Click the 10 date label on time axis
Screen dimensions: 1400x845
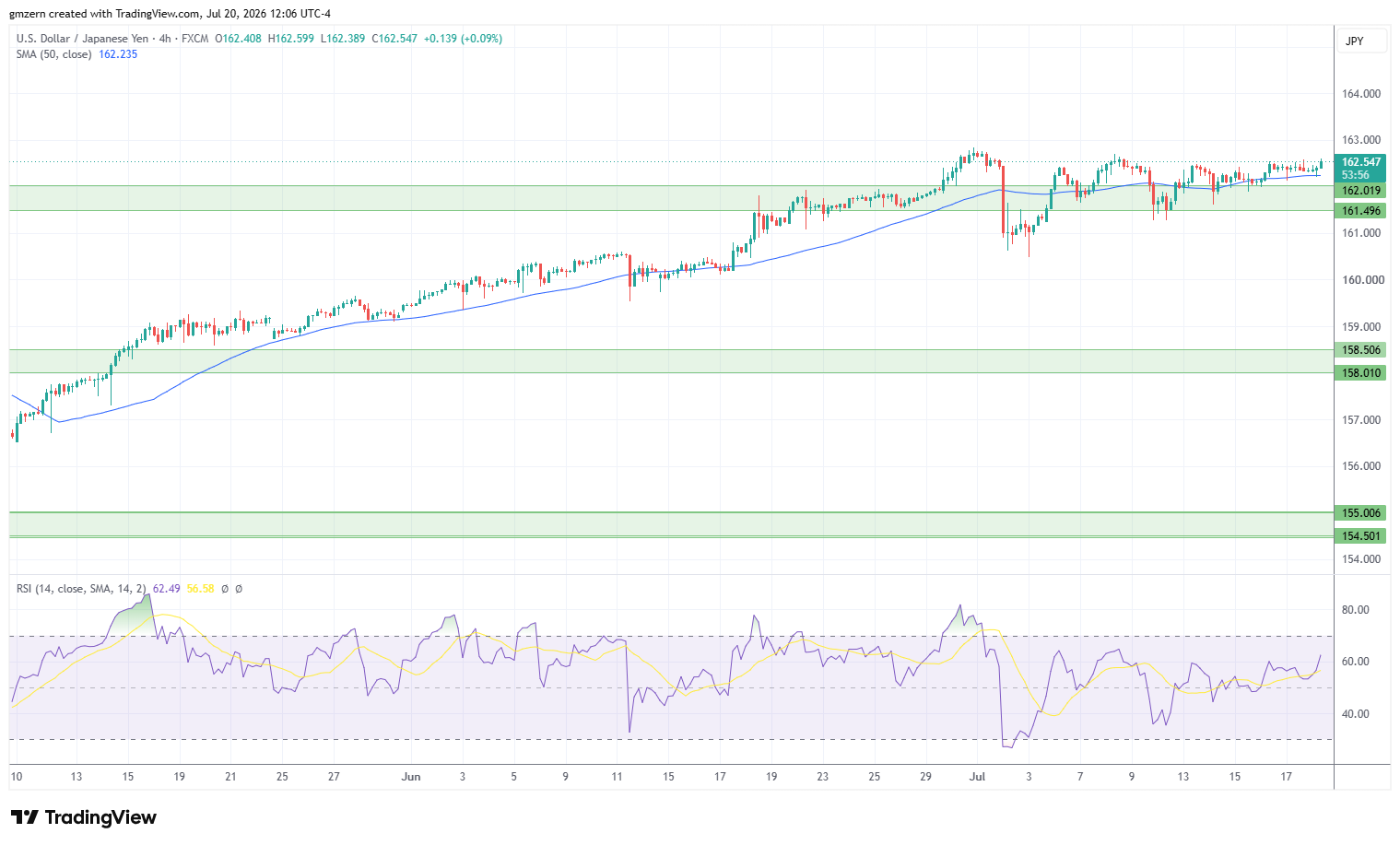(16, 777)
